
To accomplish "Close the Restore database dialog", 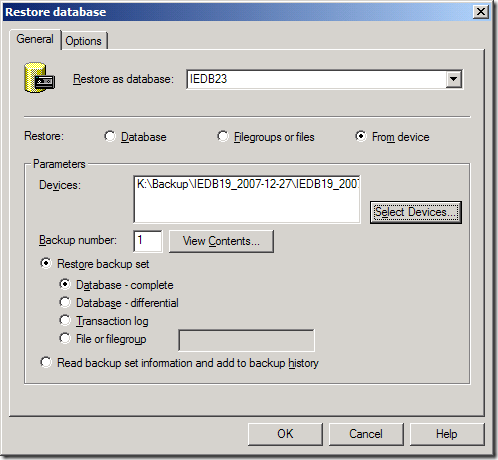I will coord(481,12).
